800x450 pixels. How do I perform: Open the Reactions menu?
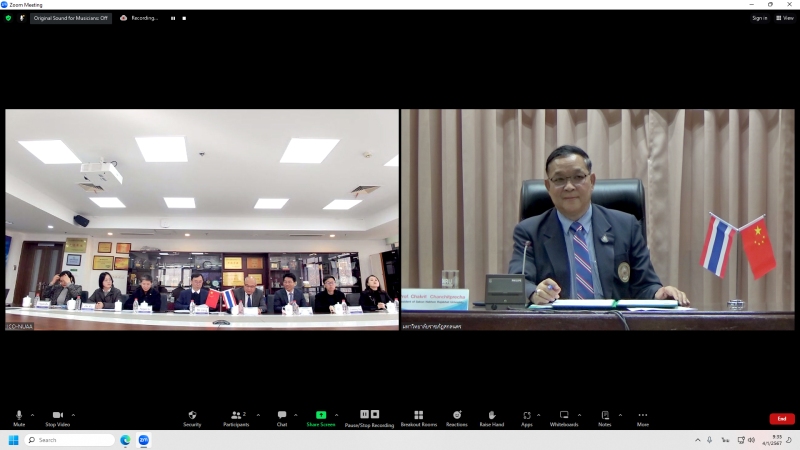pos(457,416)
